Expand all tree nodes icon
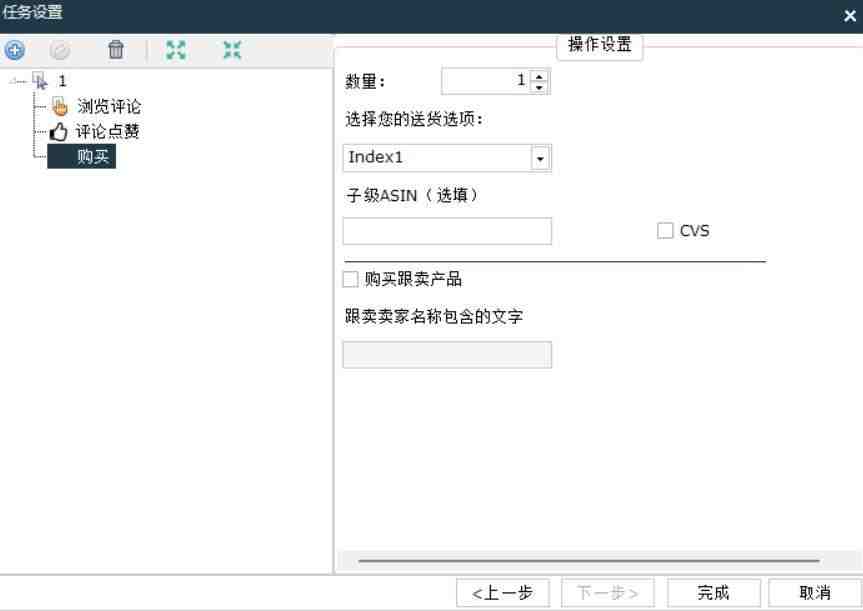Screen dimensions: 863x611 click(x=176, y=50)
